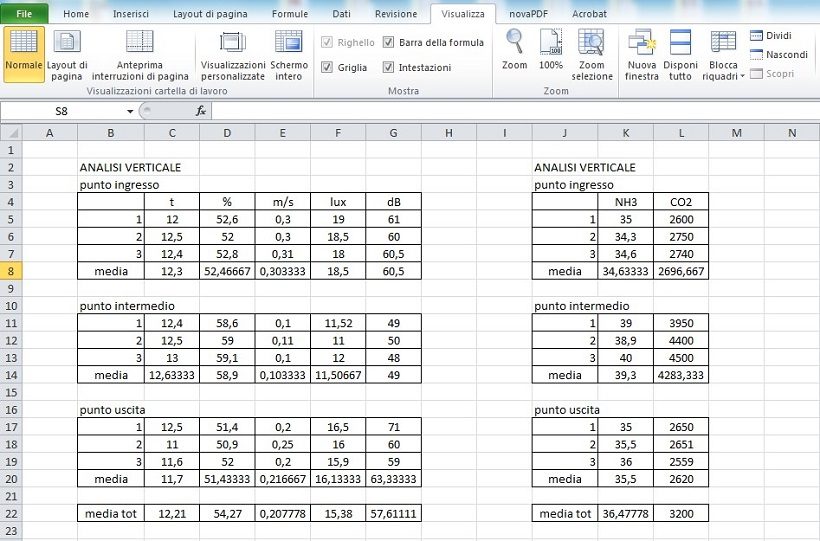Open the Dati tab
The image size is (820, 541).
tap(341, 14)
